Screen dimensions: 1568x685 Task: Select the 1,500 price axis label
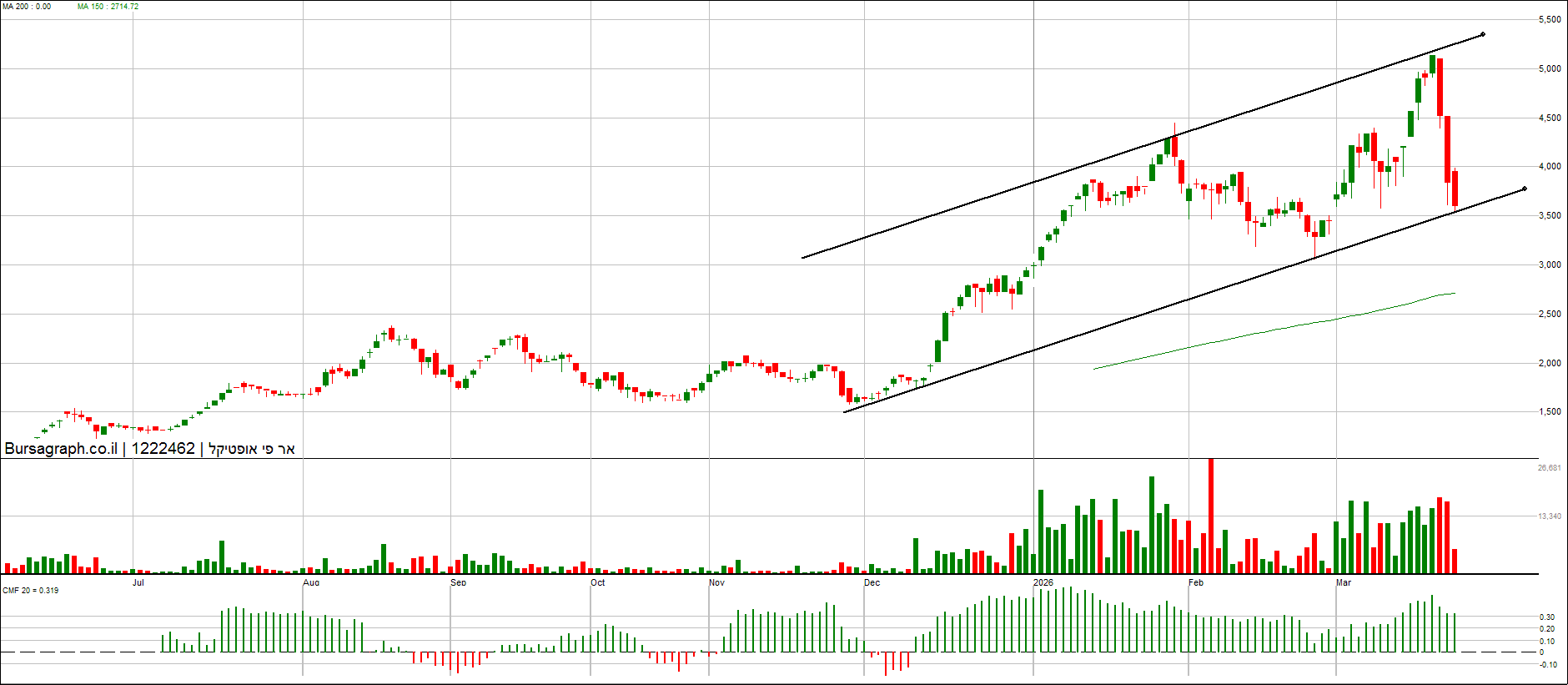click(1550, 411)
